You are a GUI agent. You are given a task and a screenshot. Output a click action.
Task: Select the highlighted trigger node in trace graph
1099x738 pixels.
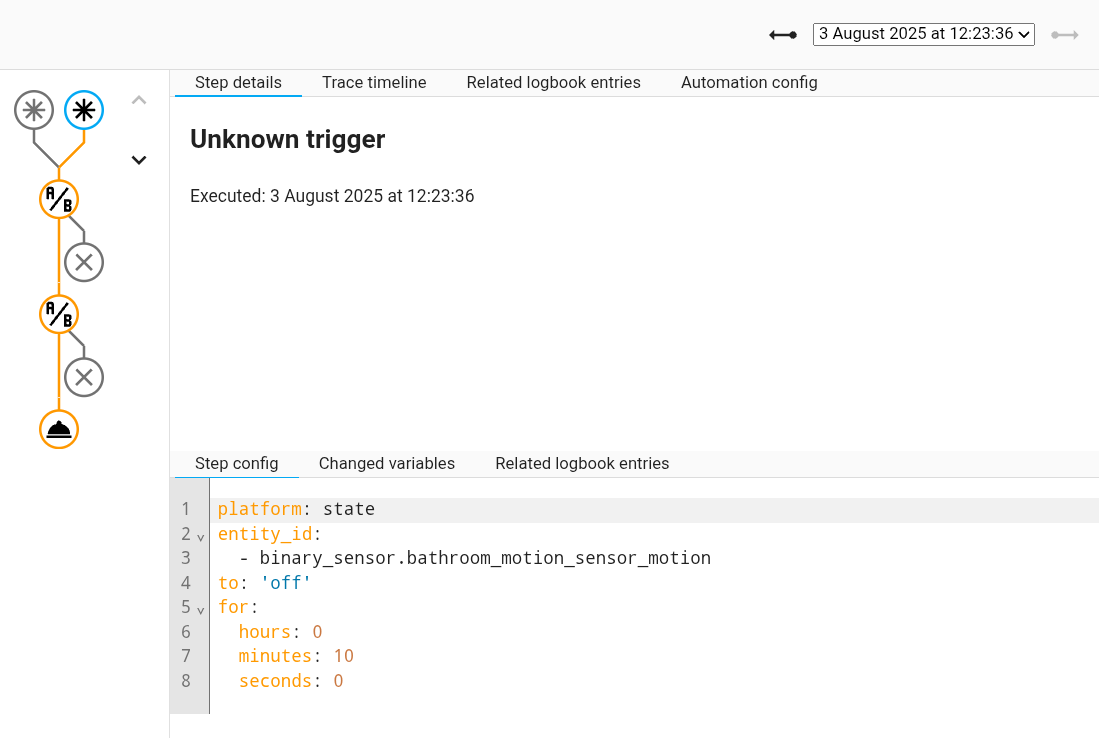point(84,110)
